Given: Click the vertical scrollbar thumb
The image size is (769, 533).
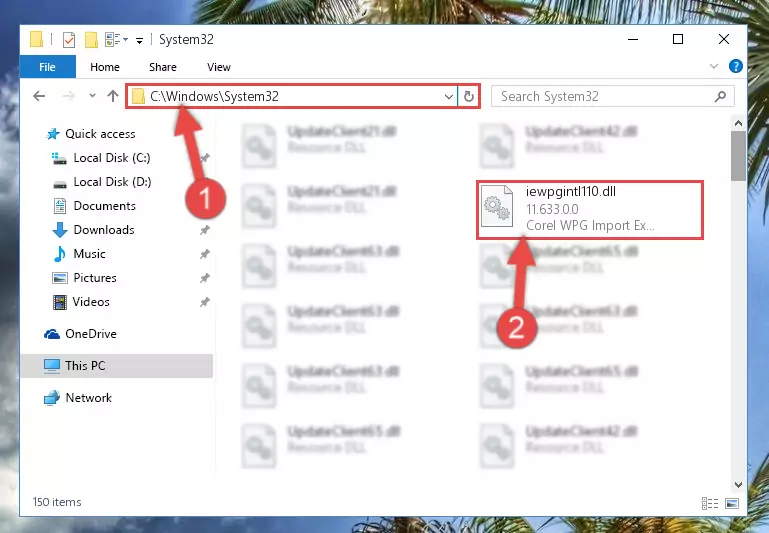Looking at the screenshot, I should pos(738,156).
